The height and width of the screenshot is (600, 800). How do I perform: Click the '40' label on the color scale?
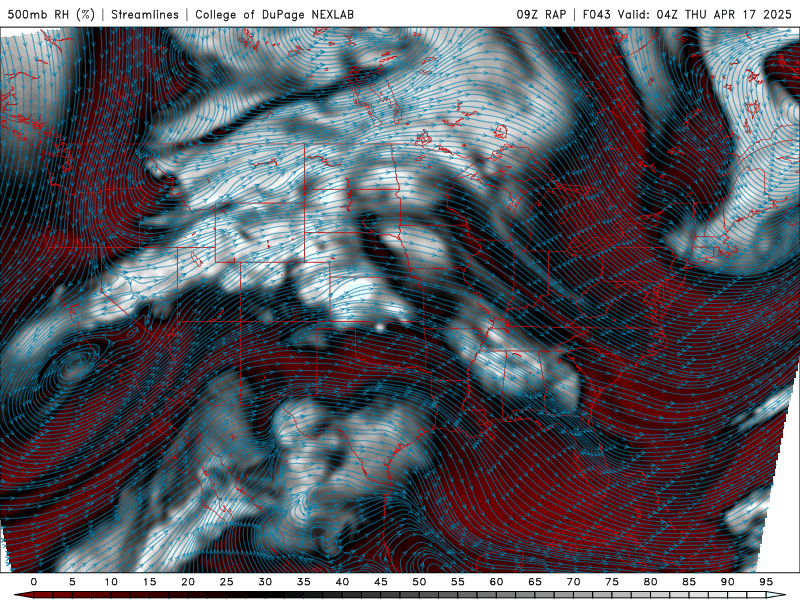click(342, 582)
